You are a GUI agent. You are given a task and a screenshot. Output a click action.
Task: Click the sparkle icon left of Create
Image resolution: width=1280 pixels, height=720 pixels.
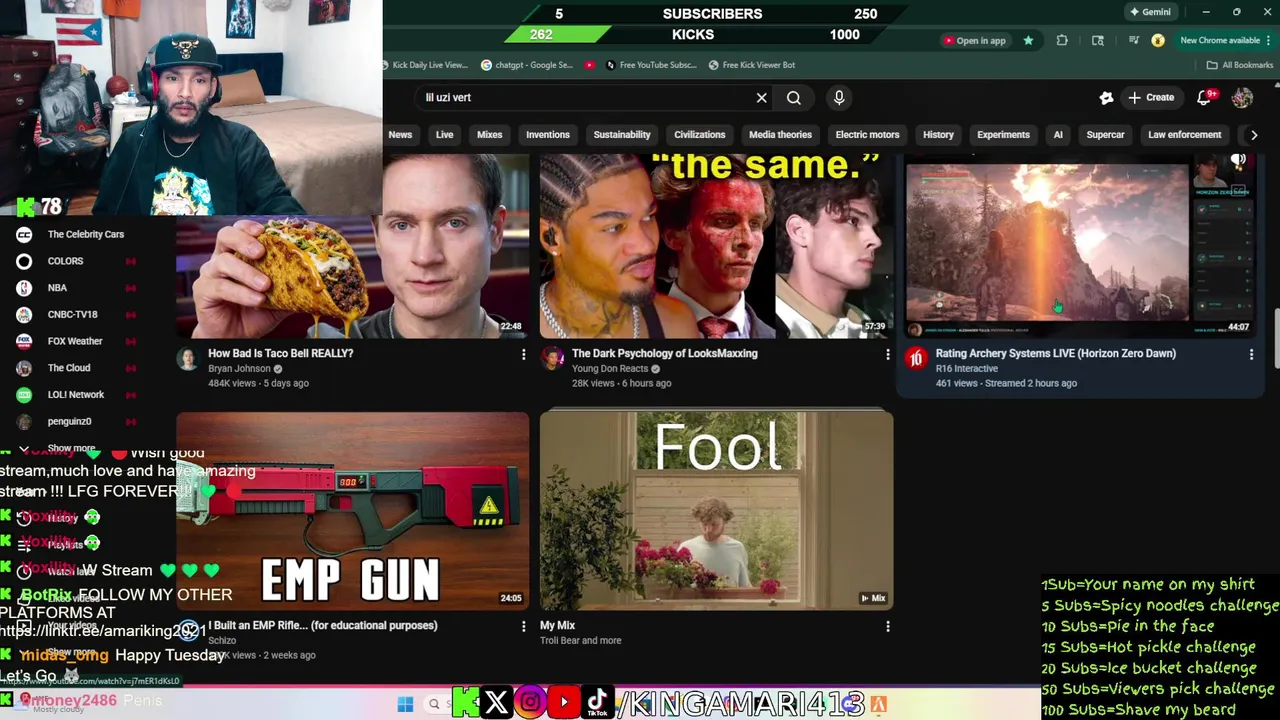click(x=1106, y=98)
